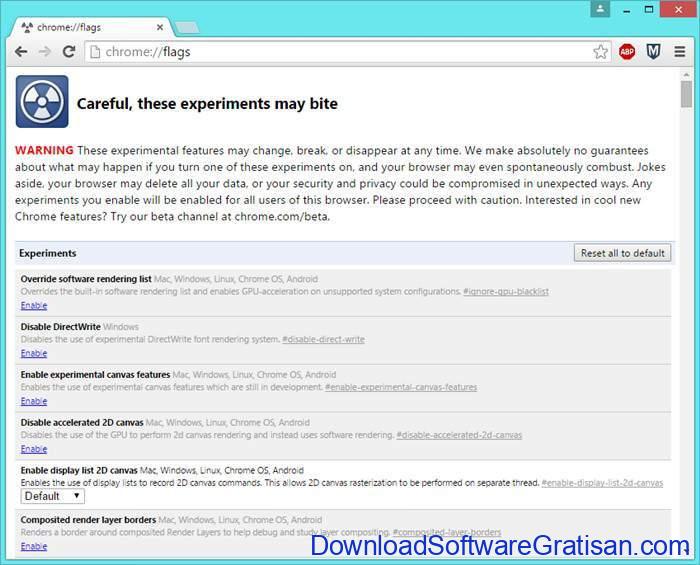
Task: Enable experimental canvas features
Action: pos(34,401)
